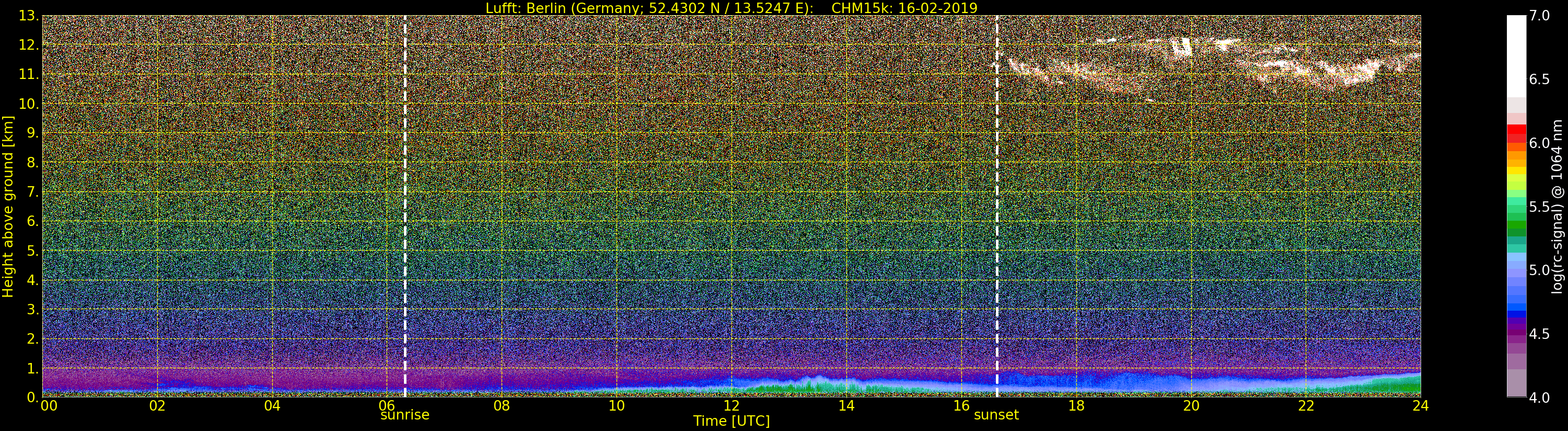This screenshot has height=431, width=1568.
Task: Click the '8.' height axis tick label
Action: coord(33,163)
